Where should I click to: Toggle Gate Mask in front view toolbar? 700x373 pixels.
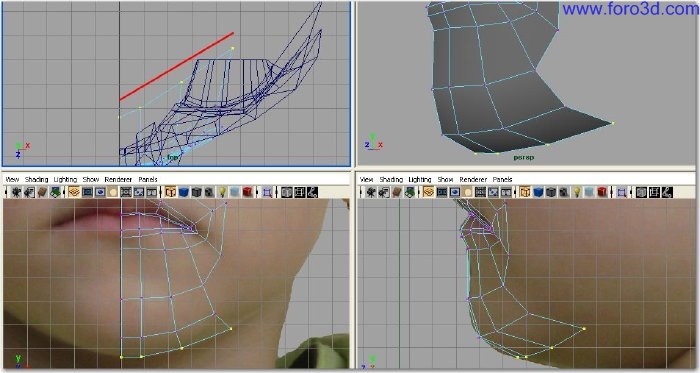point(113,192)
